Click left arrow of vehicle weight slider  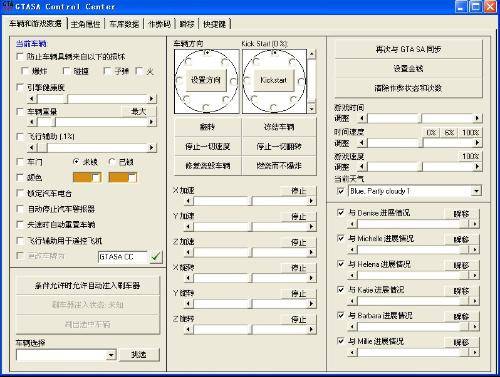click(32, 122)
